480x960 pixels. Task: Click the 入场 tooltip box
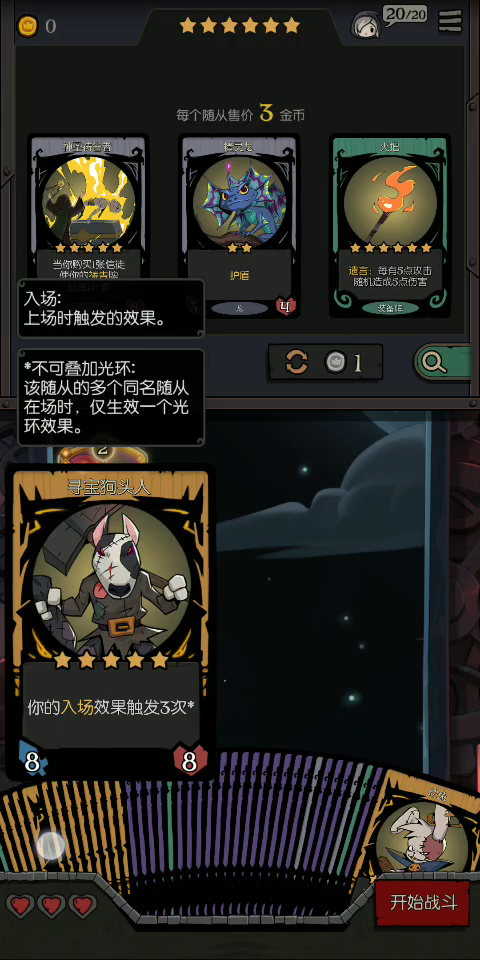pyautogui.click(x=111, y=309)
